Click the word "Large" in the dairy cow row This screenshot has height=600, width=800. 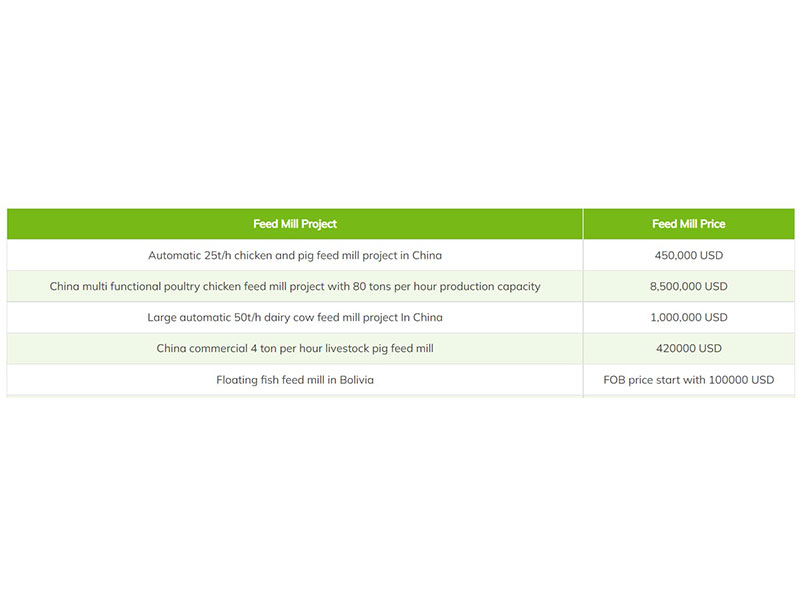coord(163,317)
